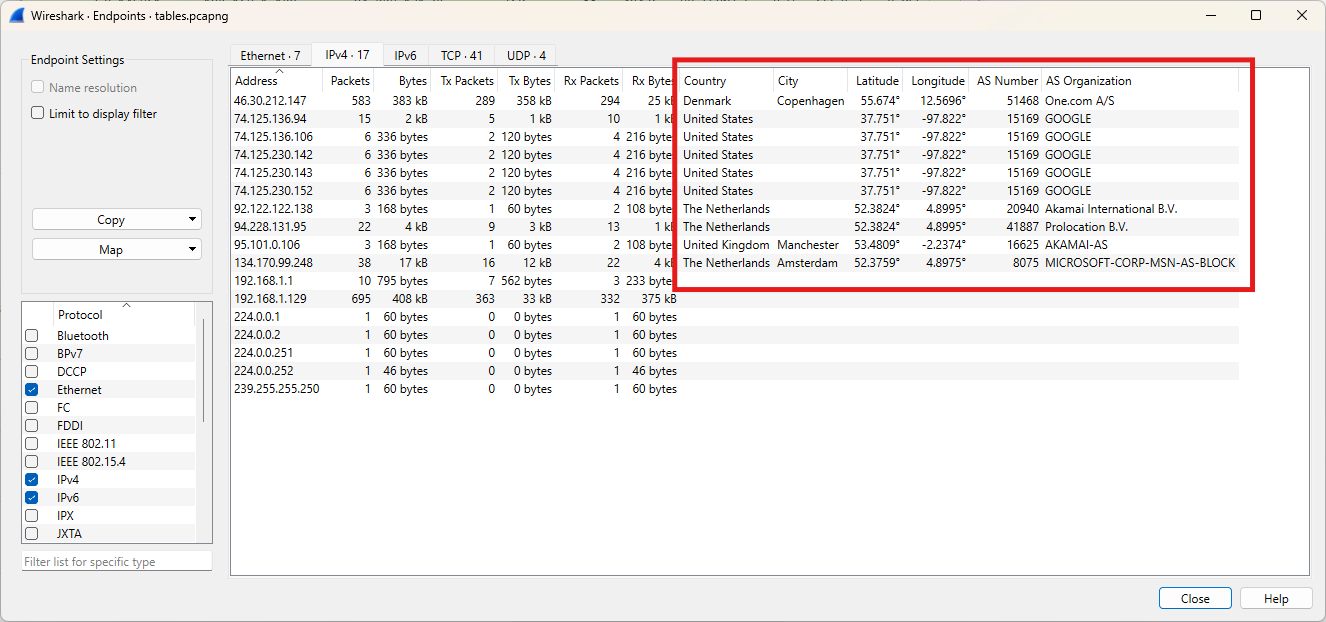Viewport: 1326px width, 622px height.
Task: Check the FC protocol checkbox
Action: click(x=32, y=408)
